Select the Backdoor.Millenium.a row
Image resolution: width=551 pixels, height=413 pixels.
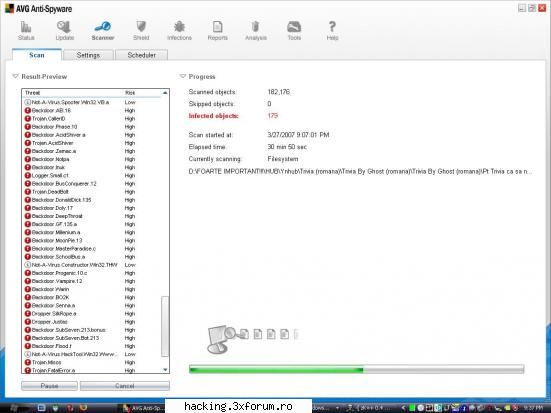click(92, 232)
